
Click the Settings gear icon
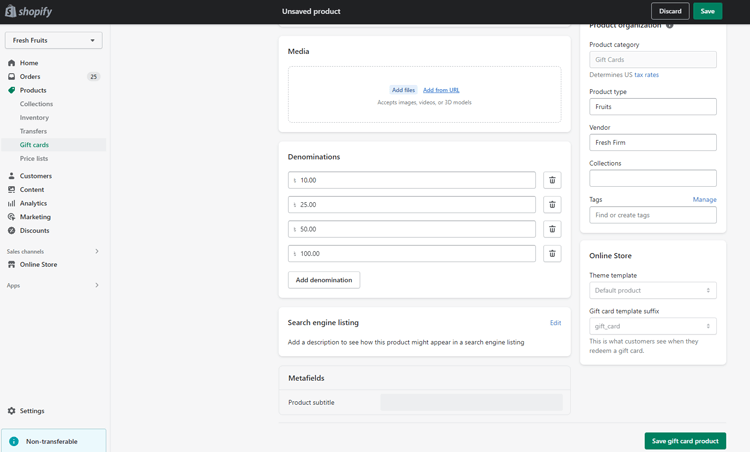pyautogui.click(x=11, y=411)
